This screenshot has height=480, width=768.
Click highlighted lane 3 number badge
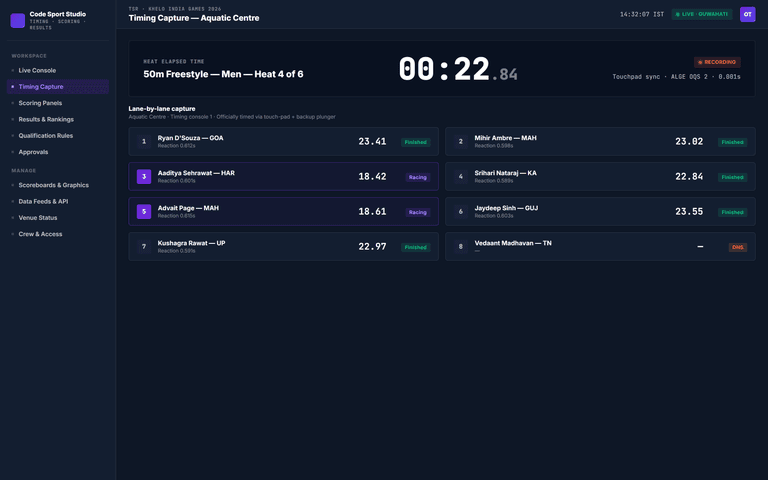[x=144, y=177]
